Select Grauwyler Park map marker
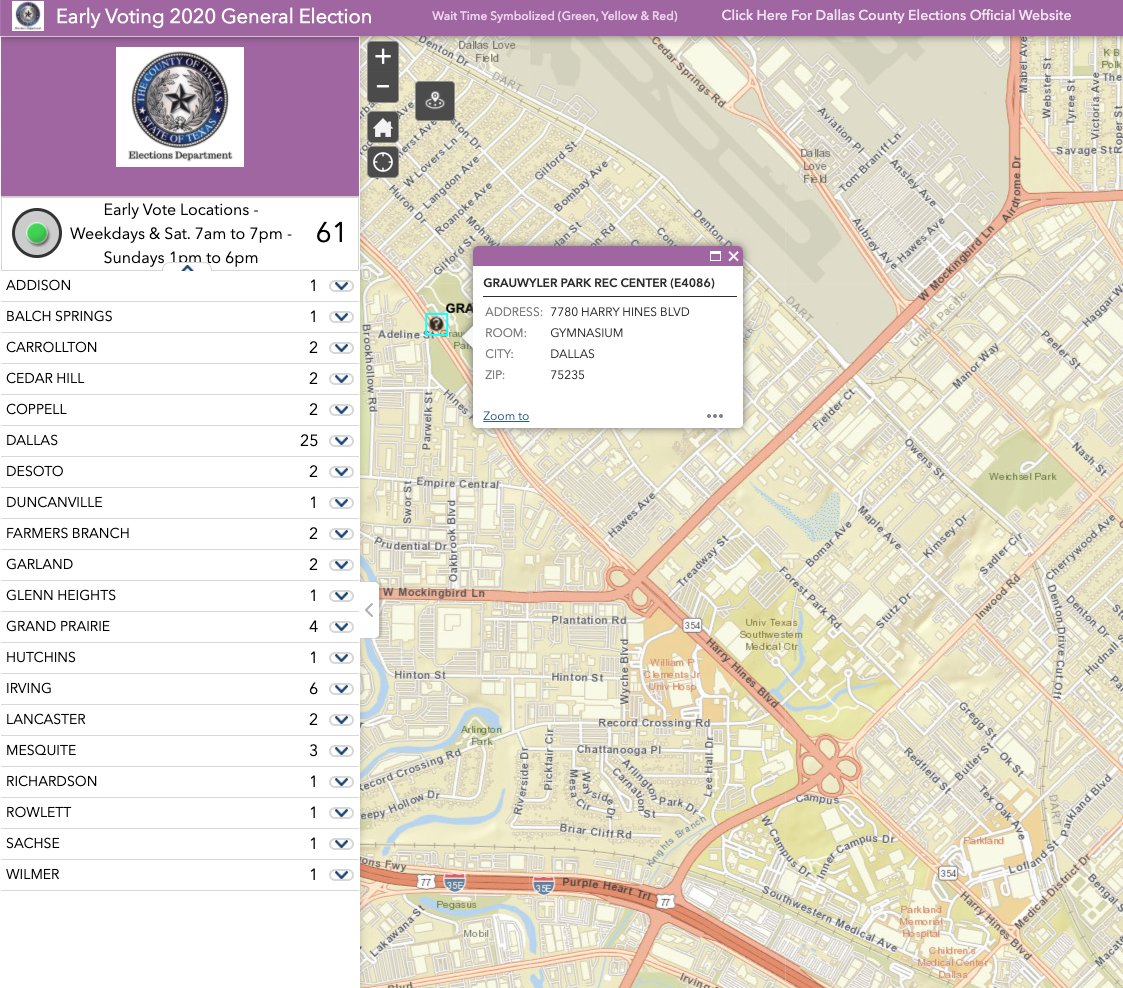The width and height of the screenshot is (1123, 988). point(436,324)
